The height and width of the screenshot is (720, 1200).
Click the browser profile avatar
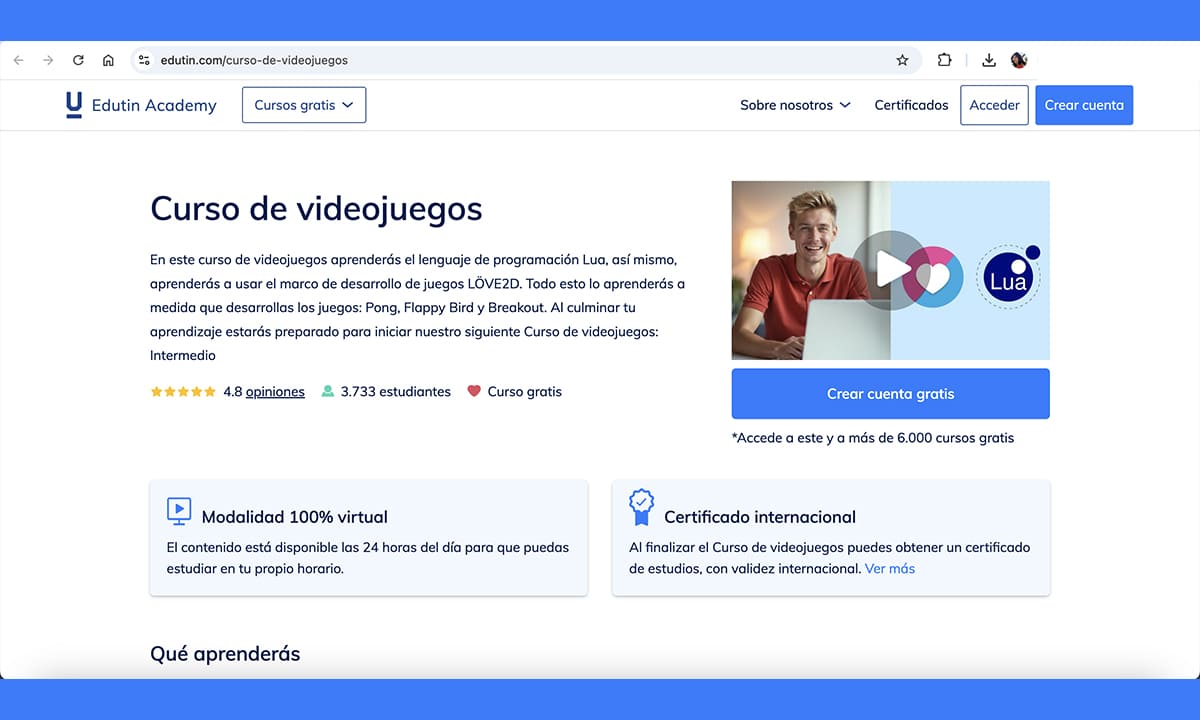coord(1019,60)
